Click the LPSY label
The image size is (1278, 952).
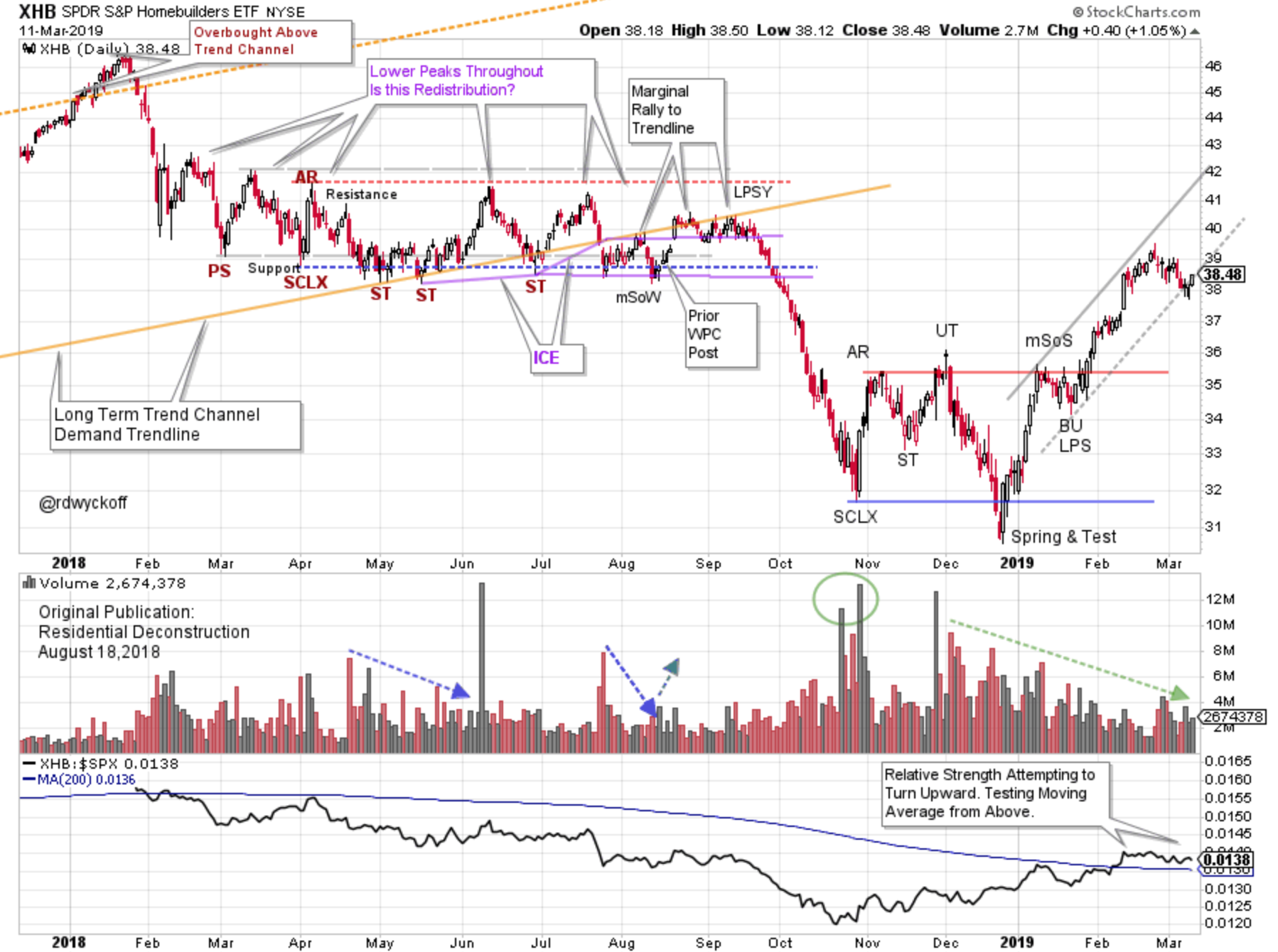pos(752,193)
